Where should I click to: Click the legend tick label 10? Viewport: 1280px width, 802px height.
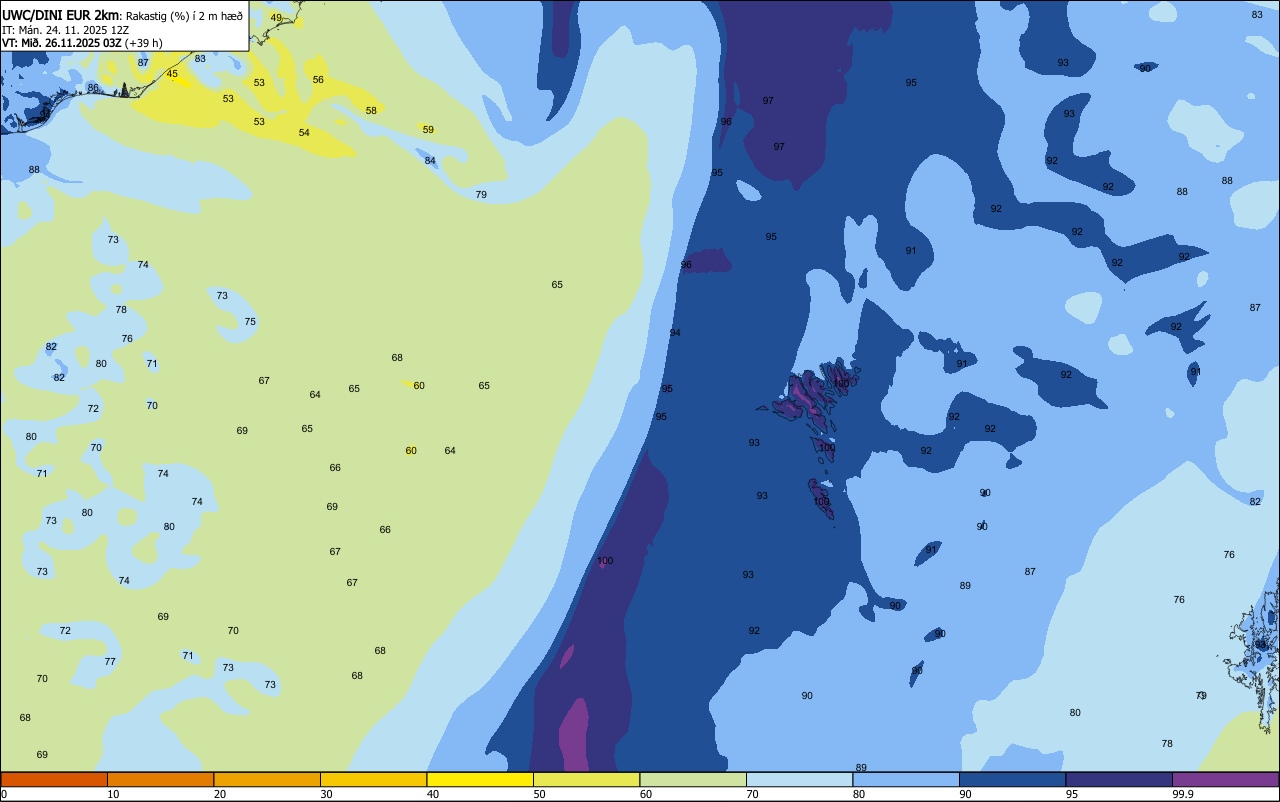pyautogui.click(x=113, y=794)
